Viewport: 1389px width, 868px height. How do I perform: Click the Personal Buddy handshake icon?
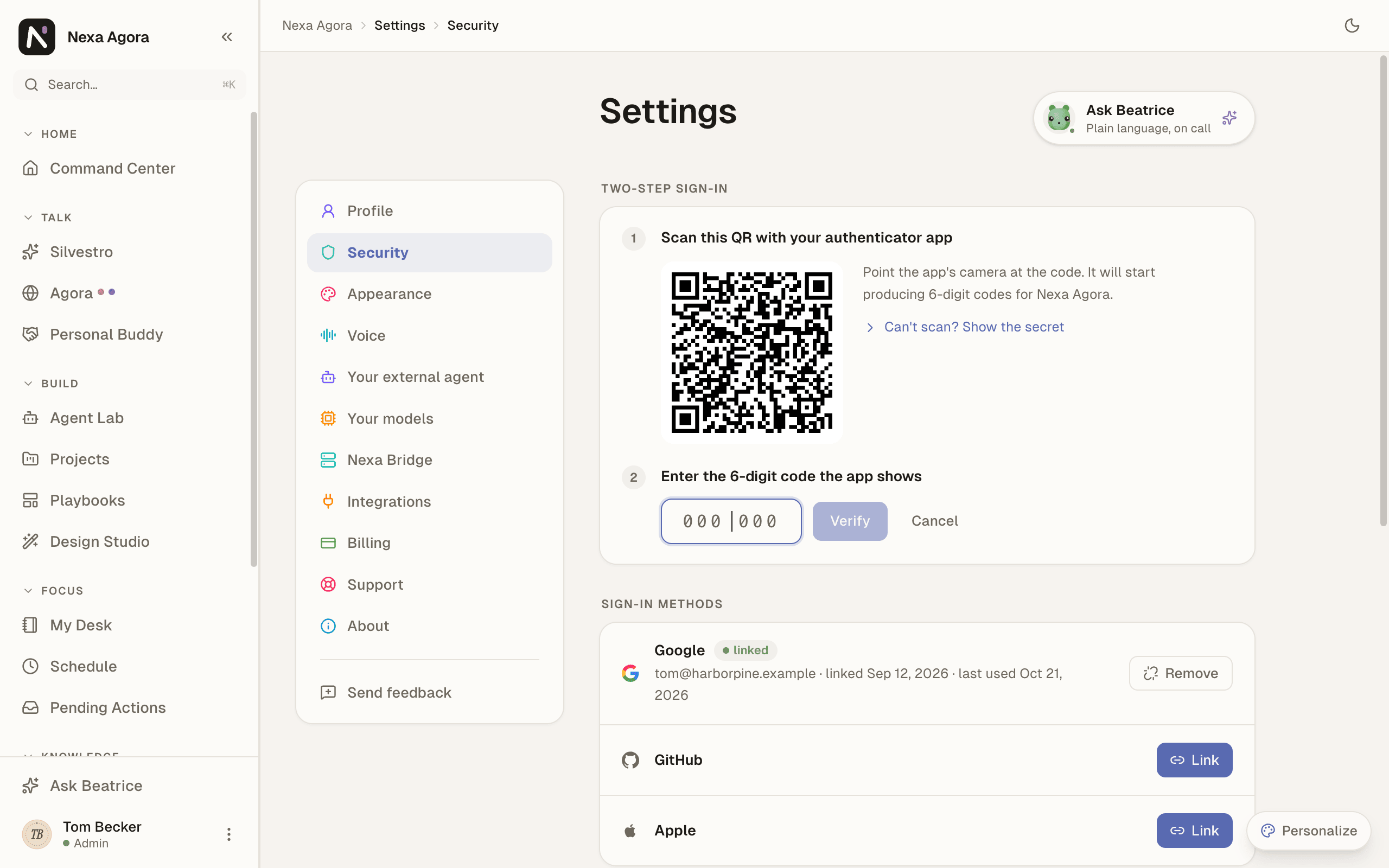30,334
